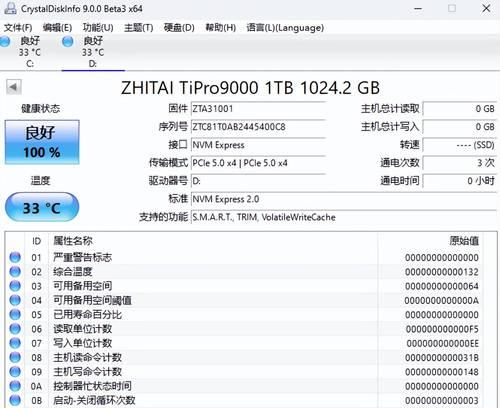Select the 综合温度 attribute name
Image resolution: width=500 pixels, height=408 pixels.
(73, 272)
